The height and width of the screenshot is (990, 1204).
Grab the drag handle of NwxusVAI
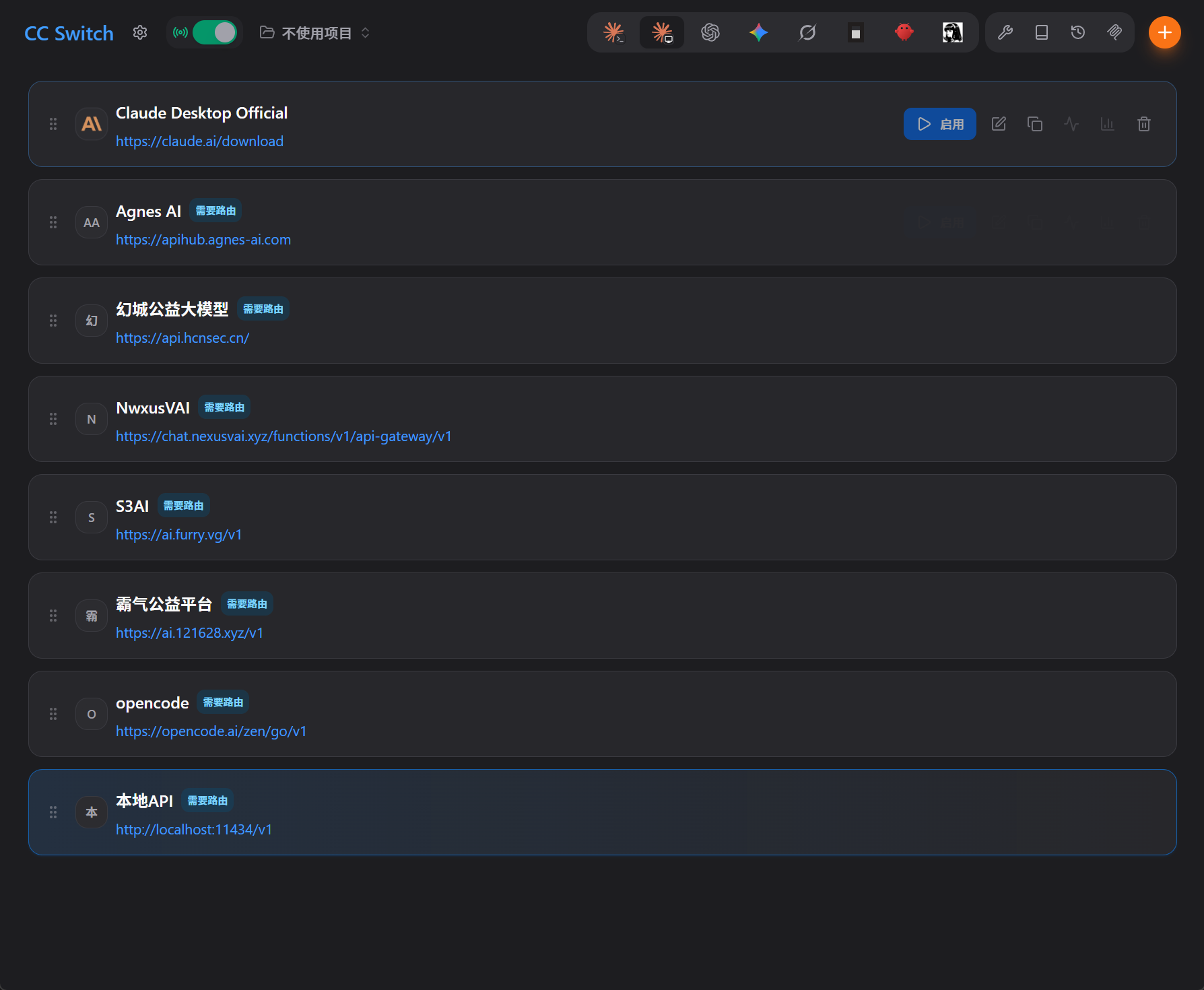pyautogui.click(x=53, y=419)
